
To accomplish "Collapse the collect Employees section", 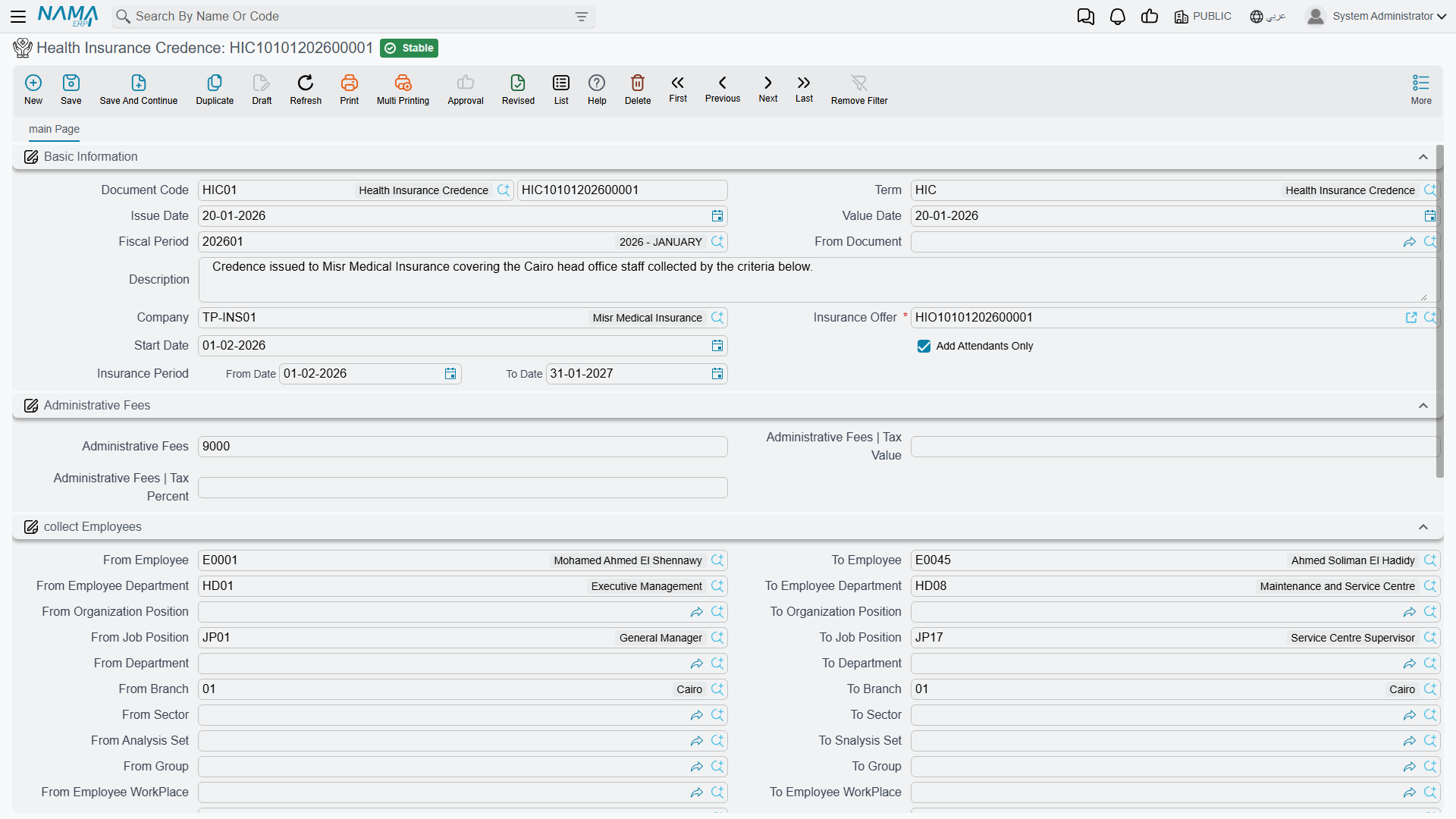I will pos(1423,527).
